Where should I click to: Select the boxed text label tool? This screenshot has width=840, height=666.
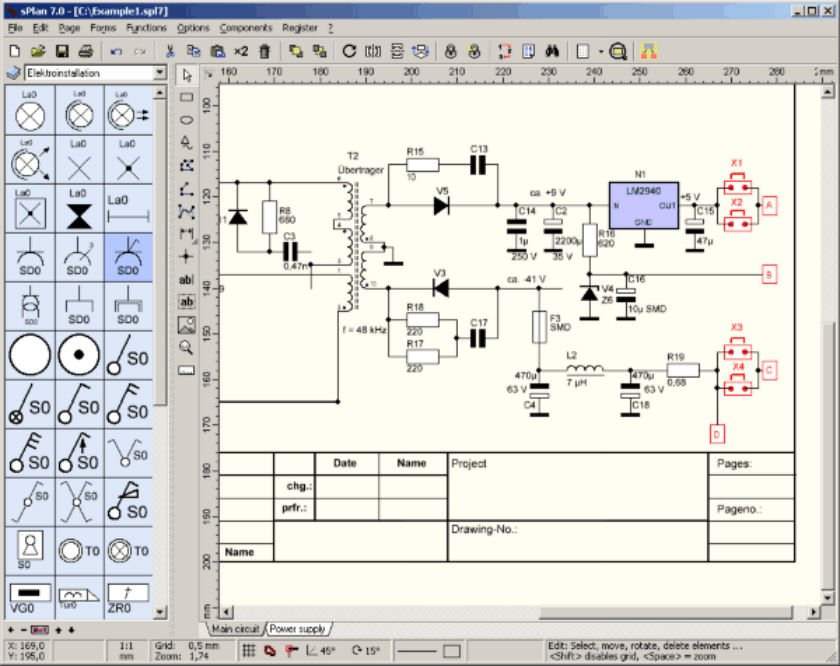187,300
